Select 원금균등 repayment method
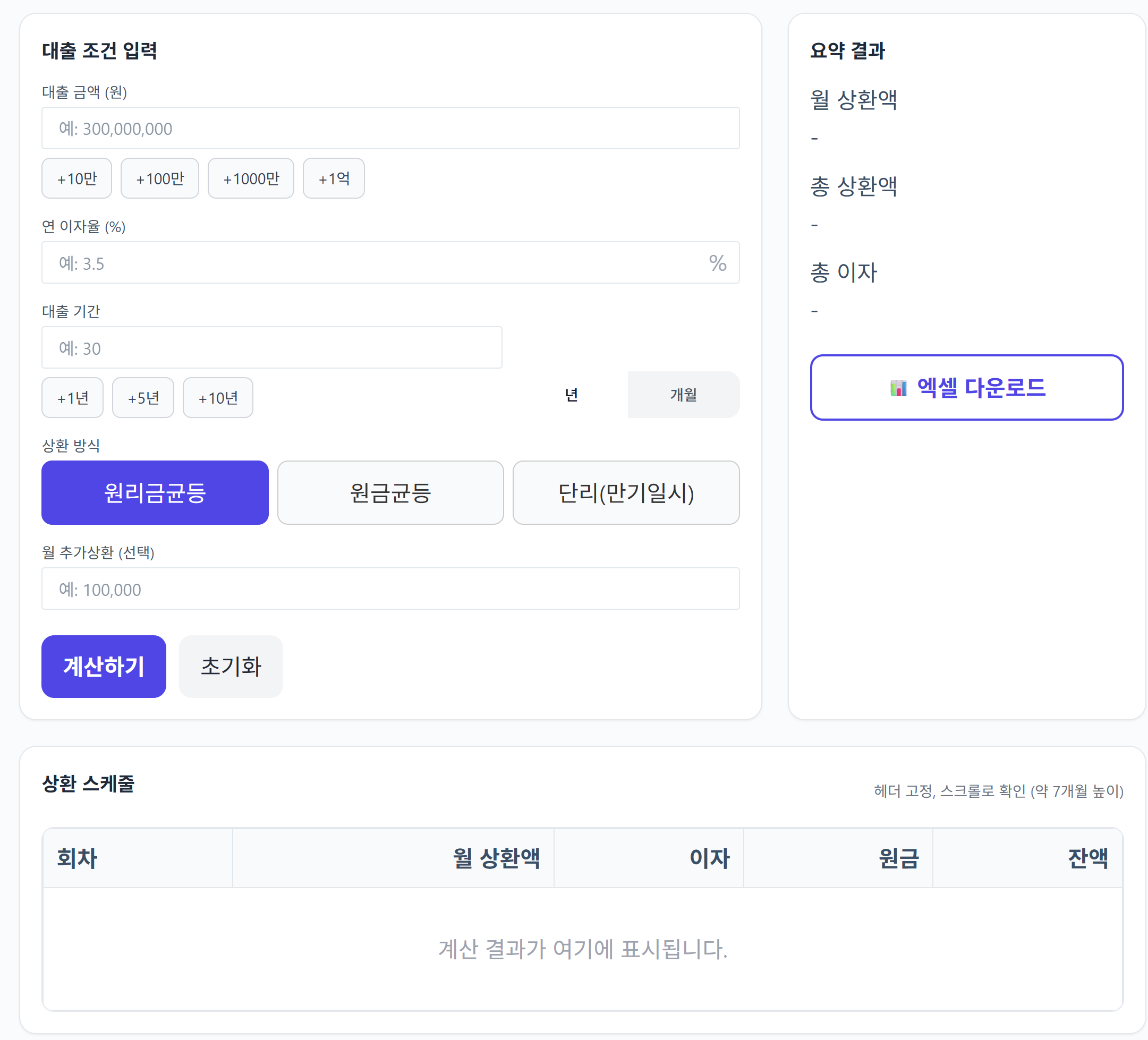 tap(390, 492)
